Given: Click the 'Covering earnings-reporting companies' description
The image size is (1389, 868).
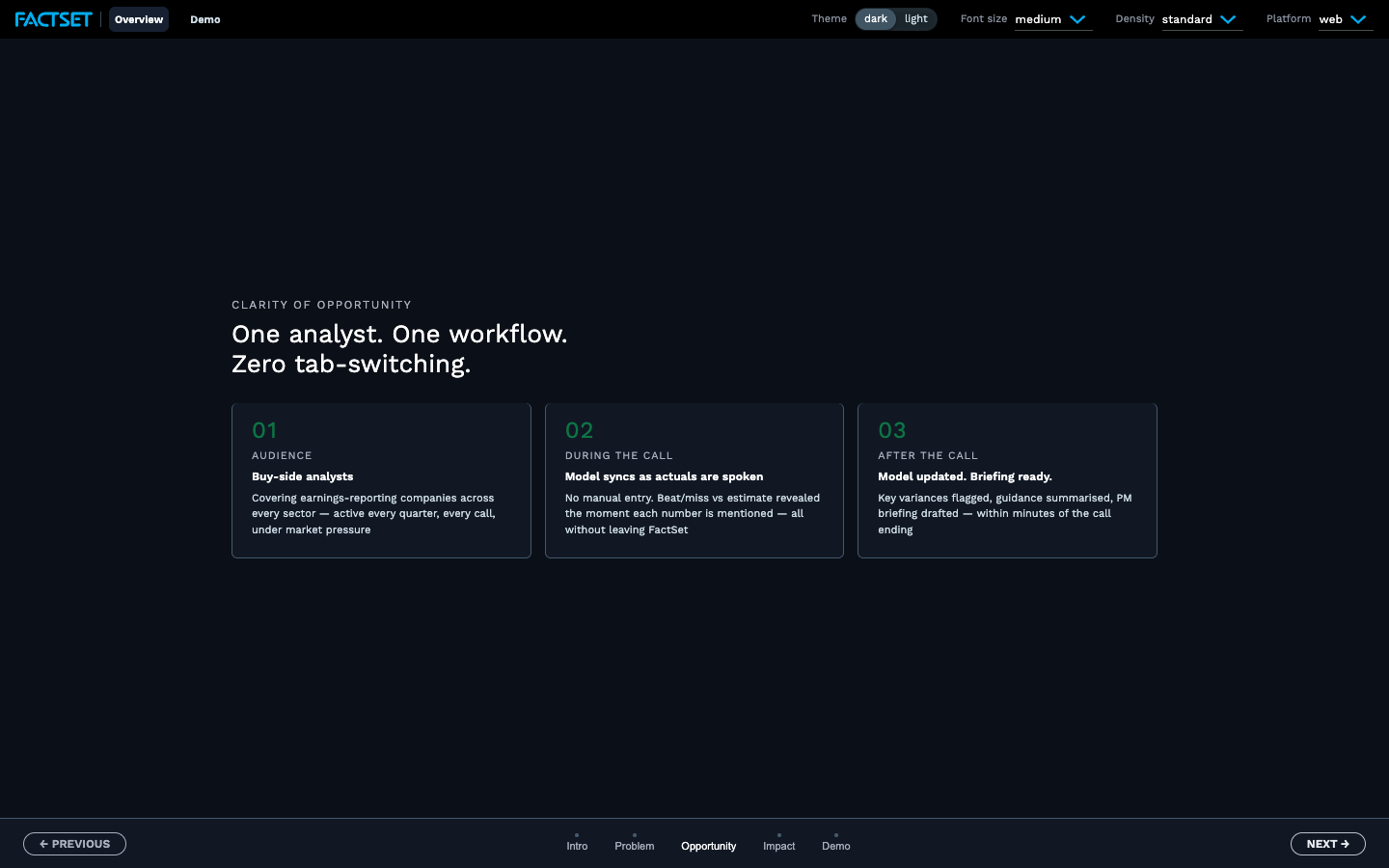Looking at the screenshot, I should [374, 514].
